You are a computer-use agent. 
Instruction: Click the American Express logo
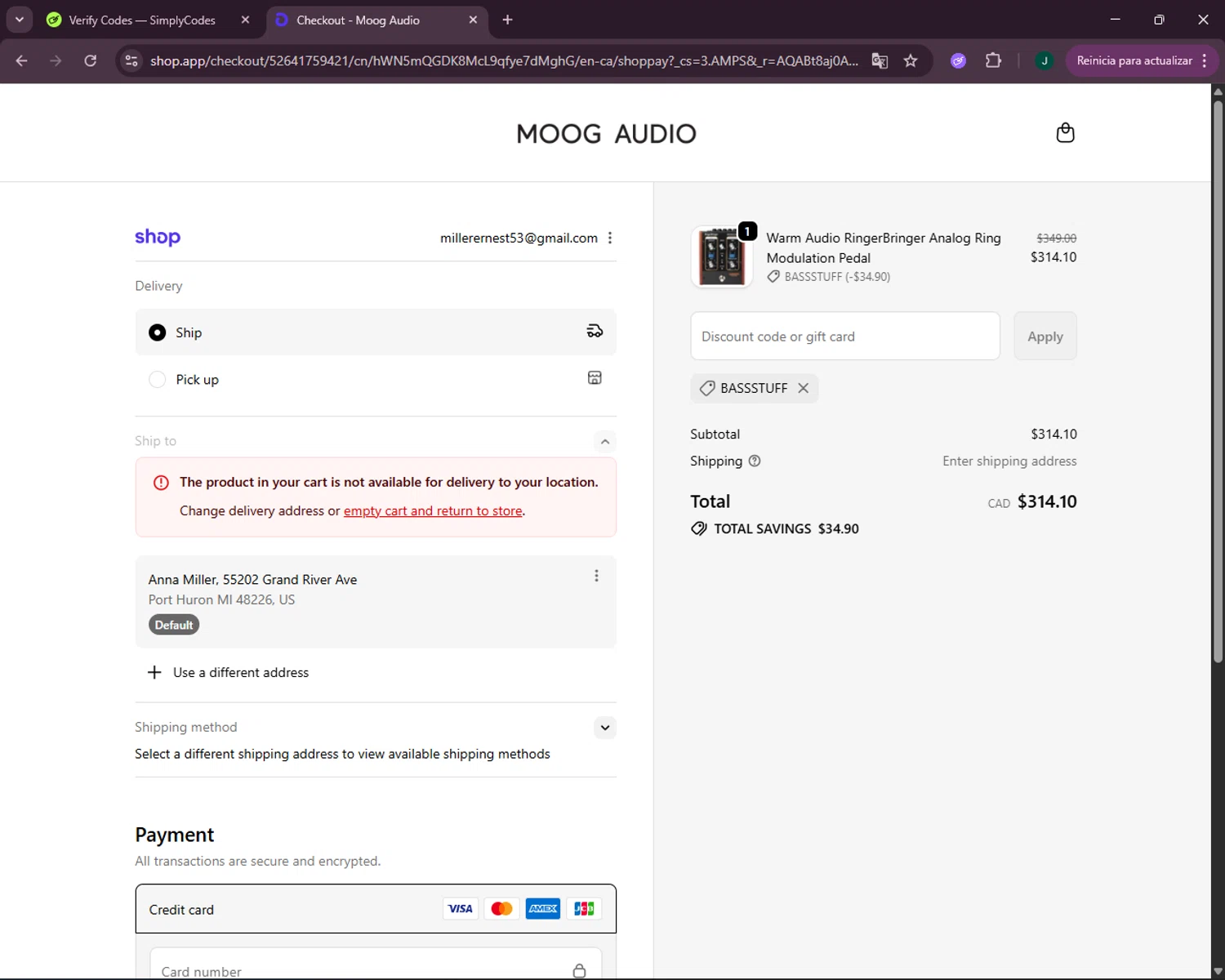543,908
